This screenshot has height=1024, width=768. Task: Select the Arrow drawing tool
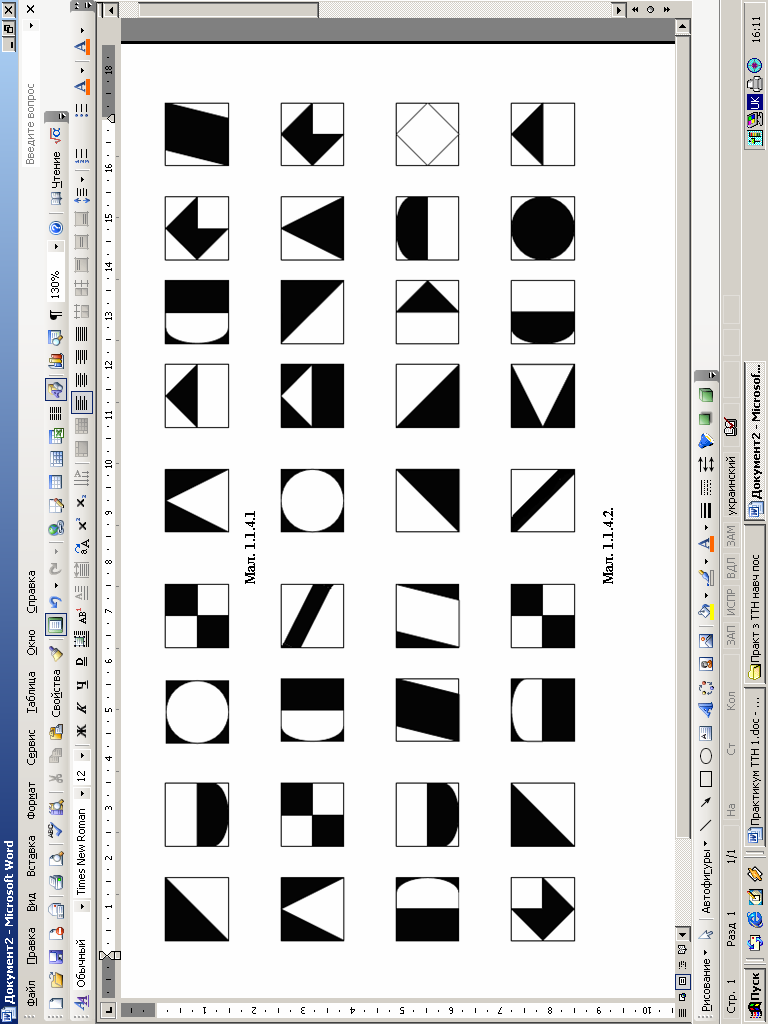[x=706, y=803]
